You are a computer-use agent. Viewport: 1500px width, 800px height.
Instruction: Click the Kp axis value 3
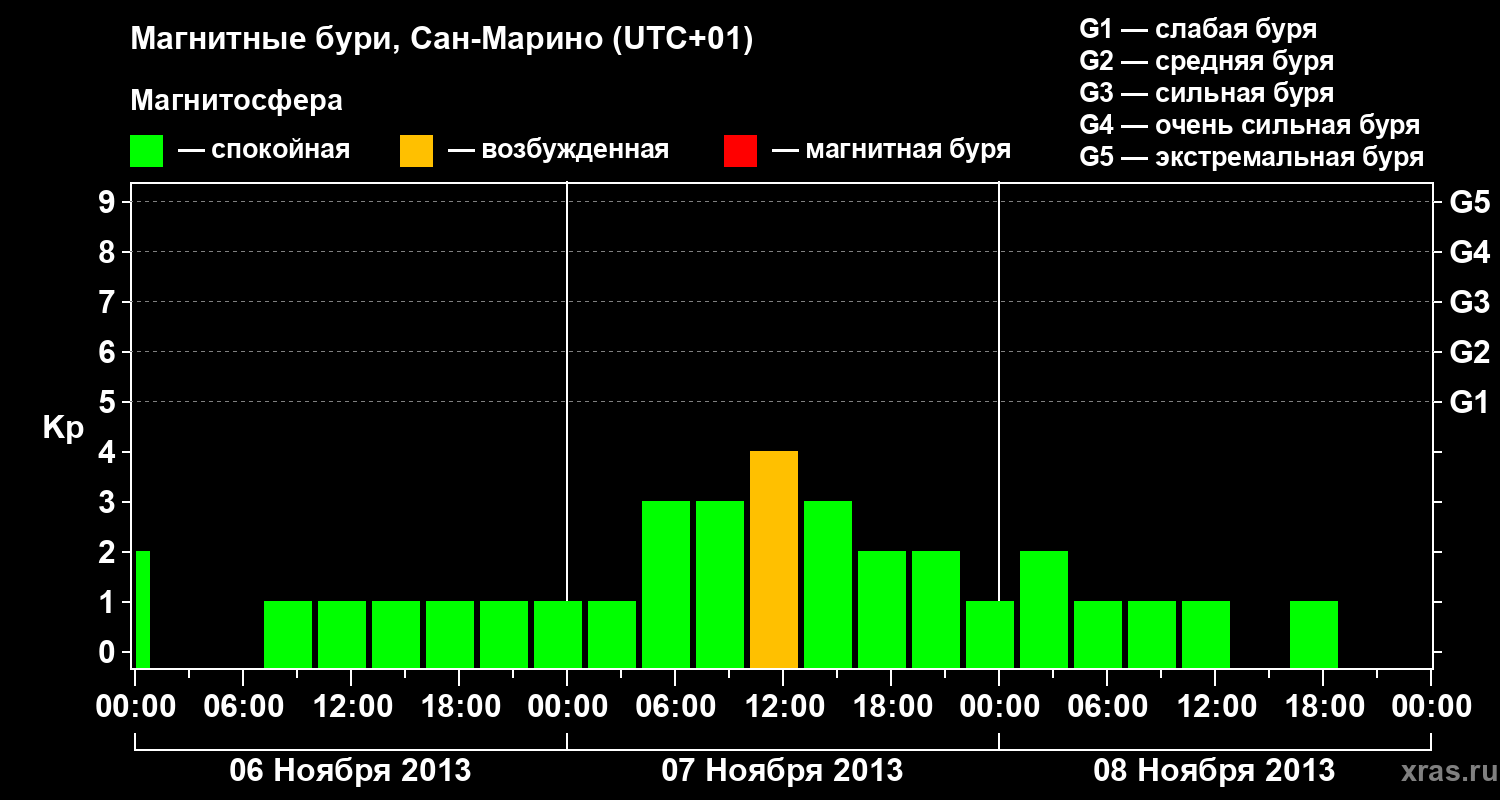tap(109, 502)
